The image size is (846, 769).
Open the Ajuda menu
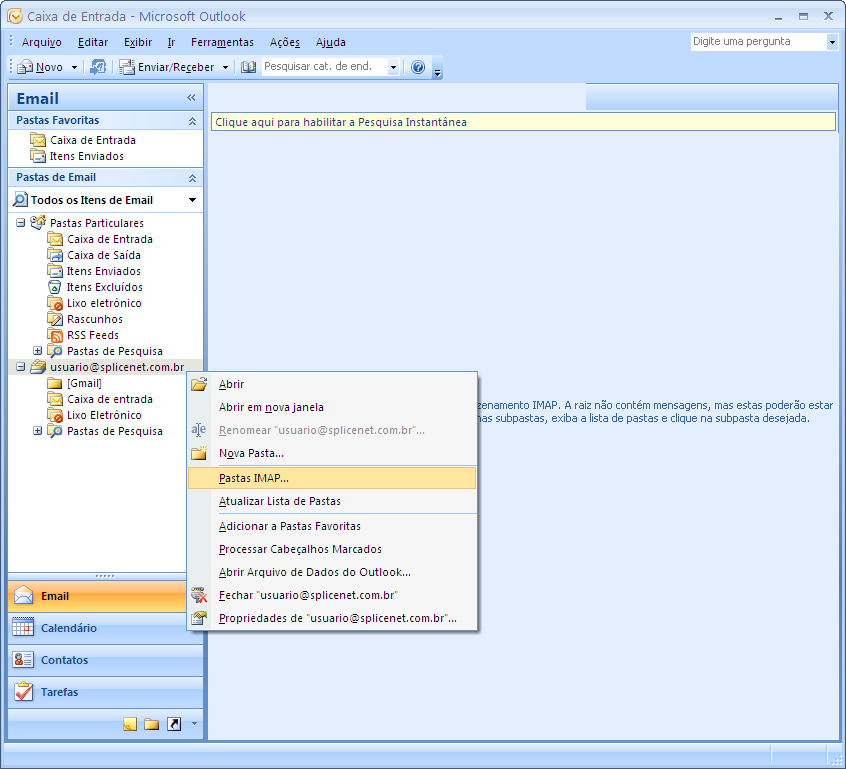pos(331,42)
